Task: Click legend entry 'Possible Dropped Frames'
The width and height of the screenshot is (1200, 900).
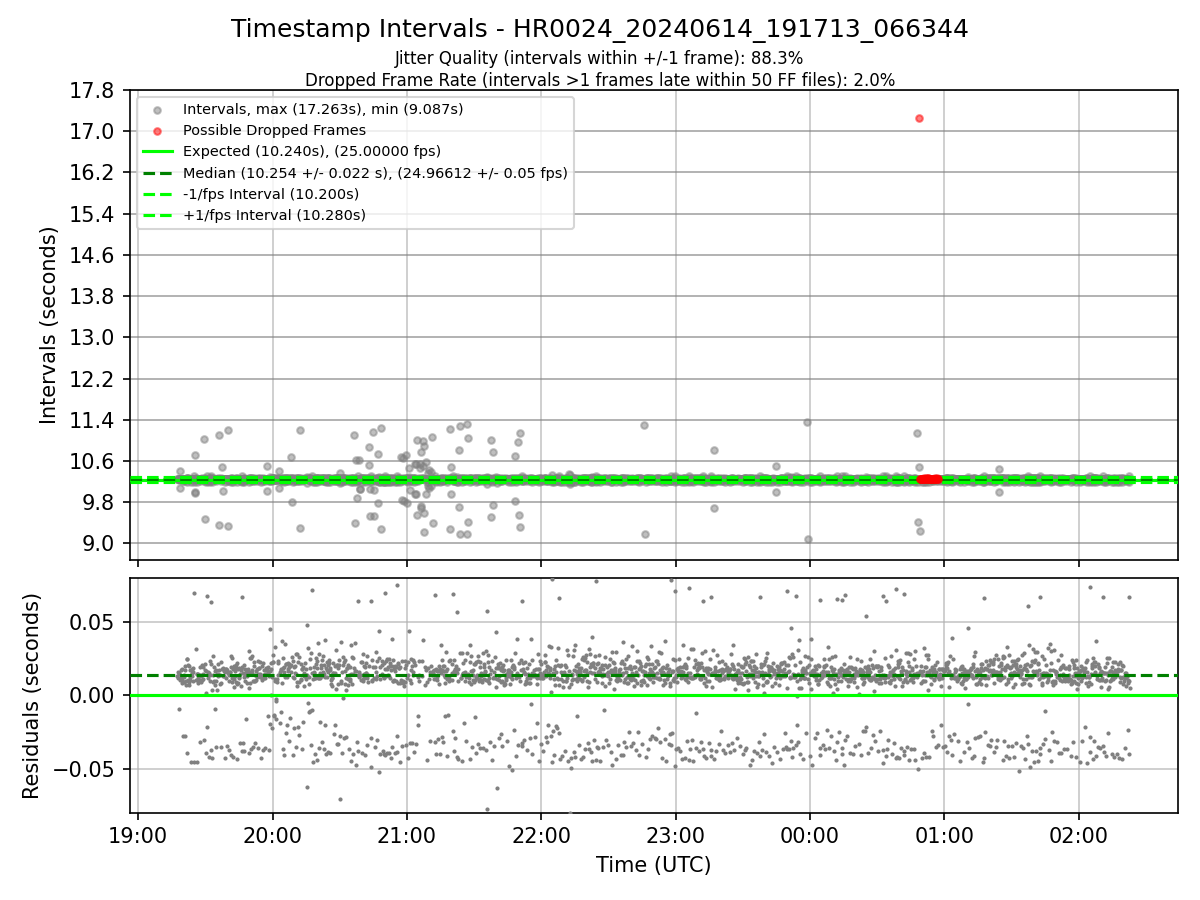Action: pos(274,130)
